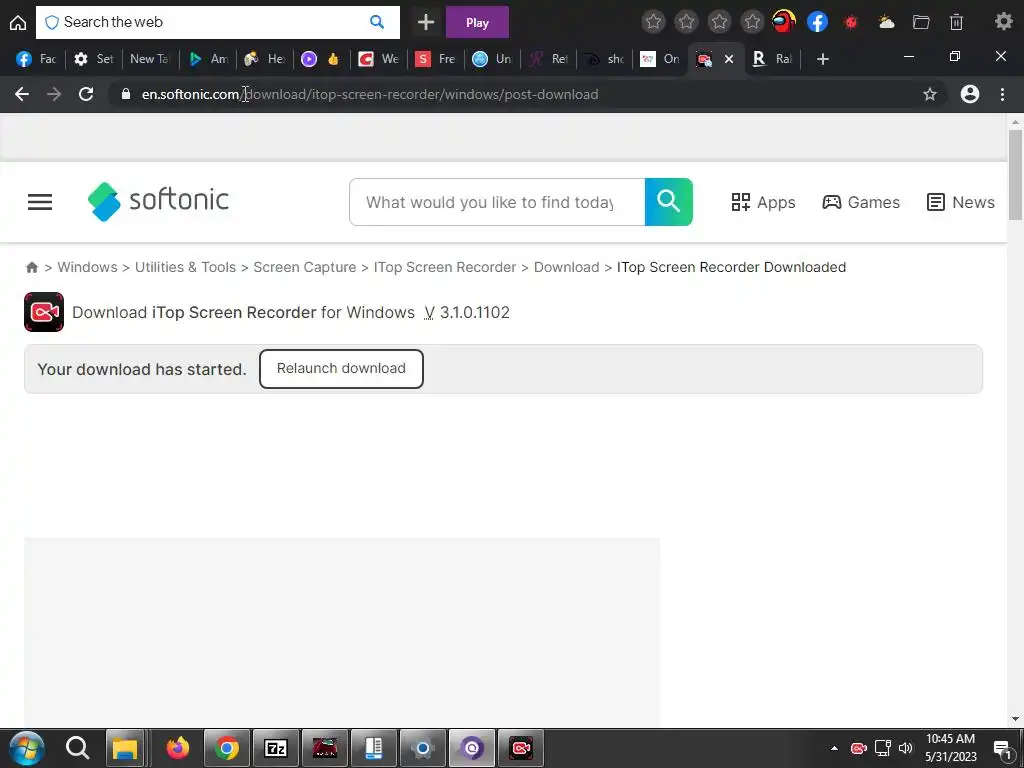This screenshot has width=1024, height=768.
Task: Open the Screen Capture breadcrumb link
Action: pyautogui.click(x=305, y=267)
